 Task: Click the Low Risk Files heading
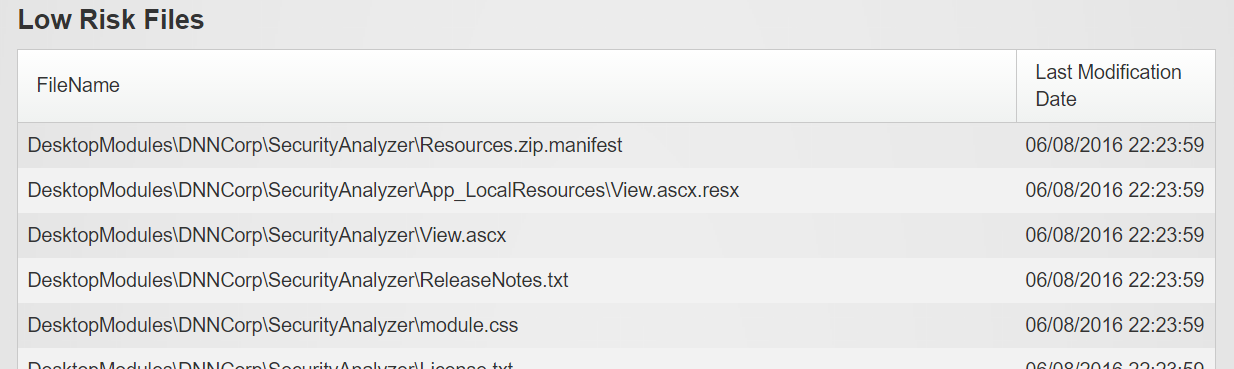click(x=111, y=19)
